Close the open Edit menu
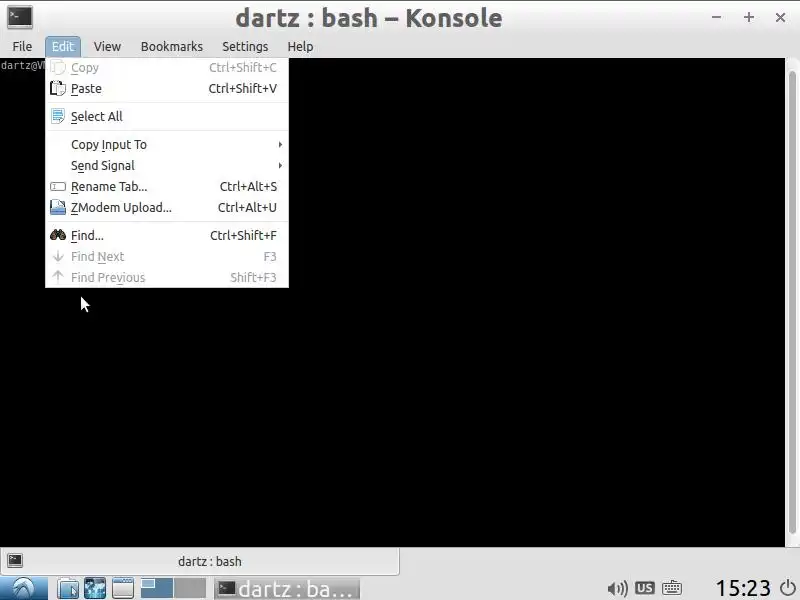 point(63,46)
